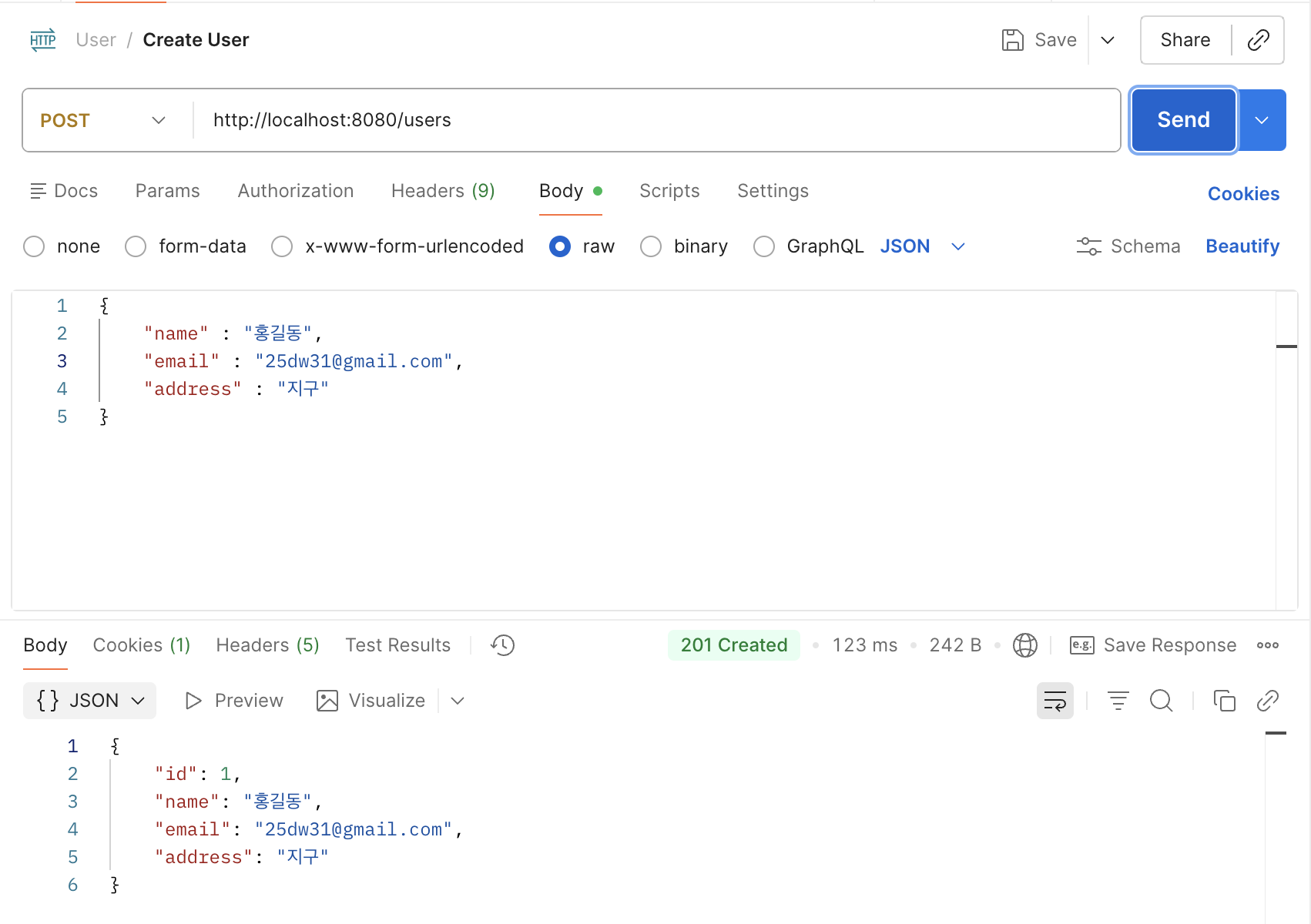Viewport: 1311px width, 924px height.
Task: Copy the response body to clipboard
Action: click(1224, 701)
